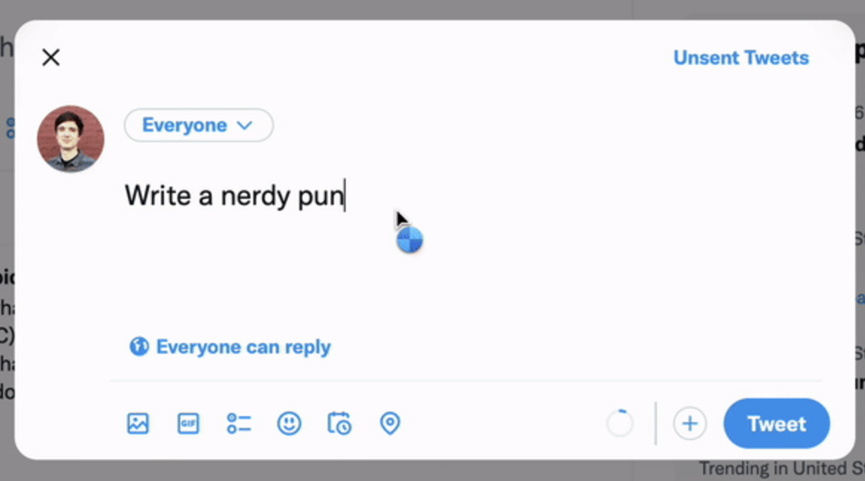Schedule the tweet with the calendar icon
The height and width of the screenshot is (481, 865).
coord(339,424)
